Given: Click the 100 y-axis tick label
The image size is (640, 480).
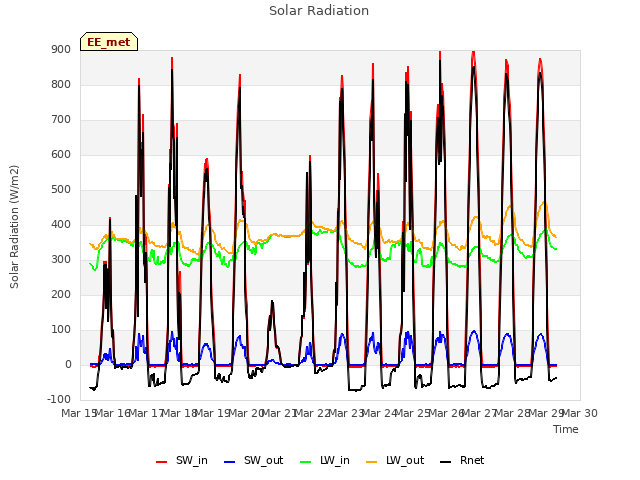Looking at the screenshot, I should [x=61, y=330].
